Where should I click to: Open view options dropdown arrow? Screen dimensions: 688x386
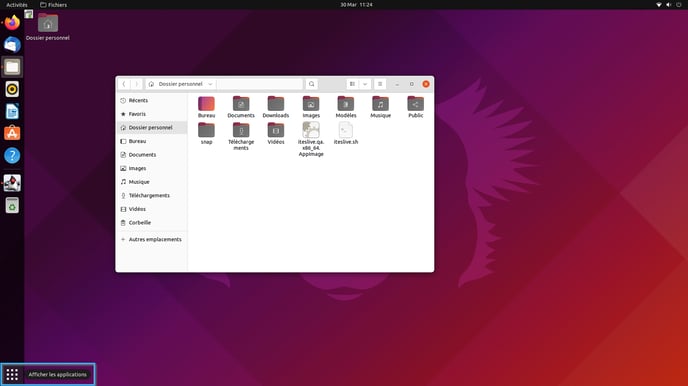point(365,84)
